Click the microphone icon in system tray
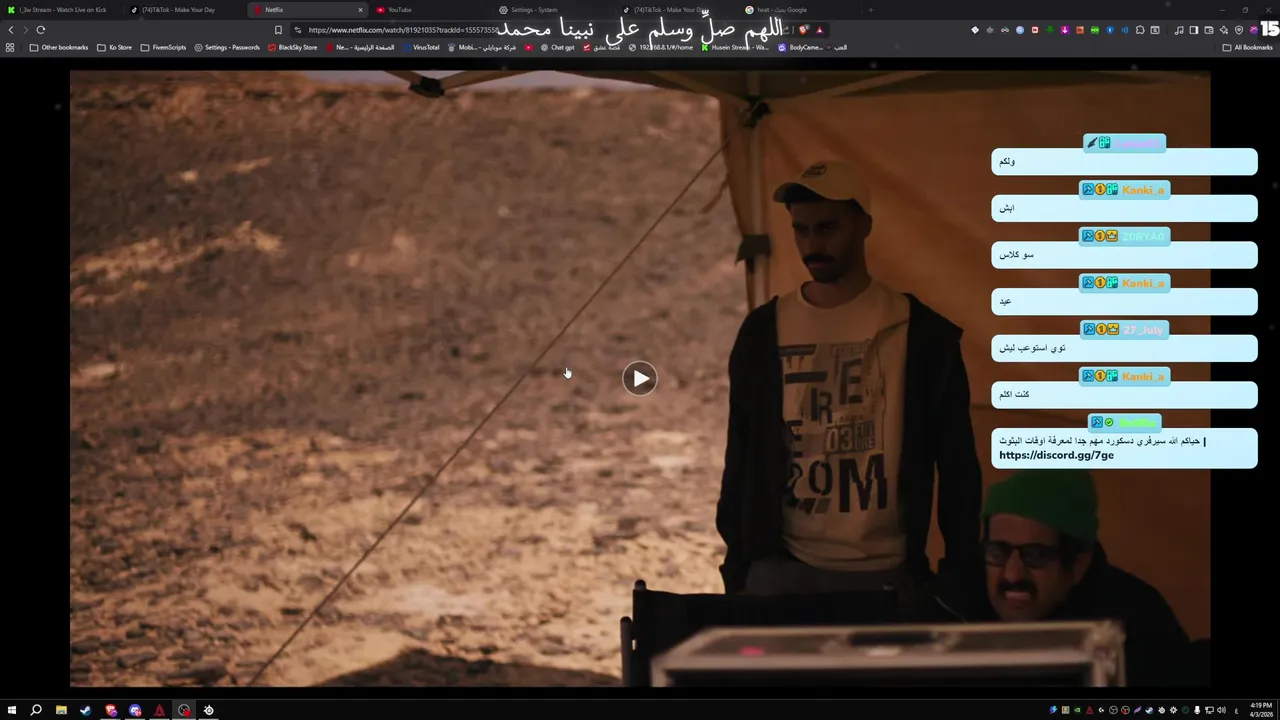 pyautogui.click(x=1197, y=710)
